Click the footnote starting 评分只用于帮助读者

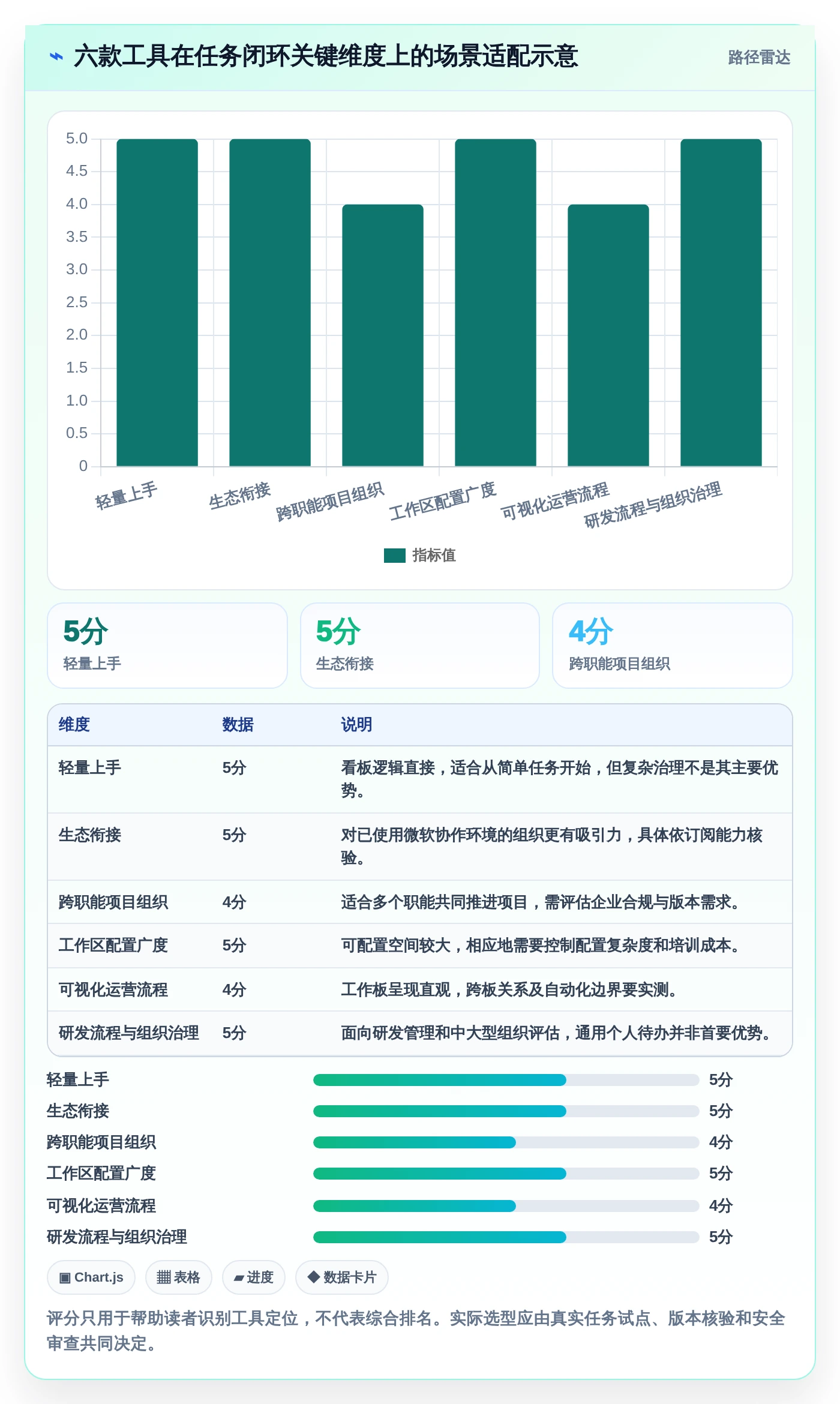[x=416, y=1331]
